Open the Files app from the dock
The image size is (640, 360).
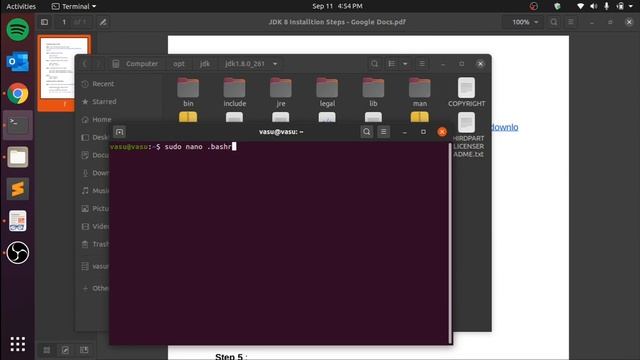(18, 157)
